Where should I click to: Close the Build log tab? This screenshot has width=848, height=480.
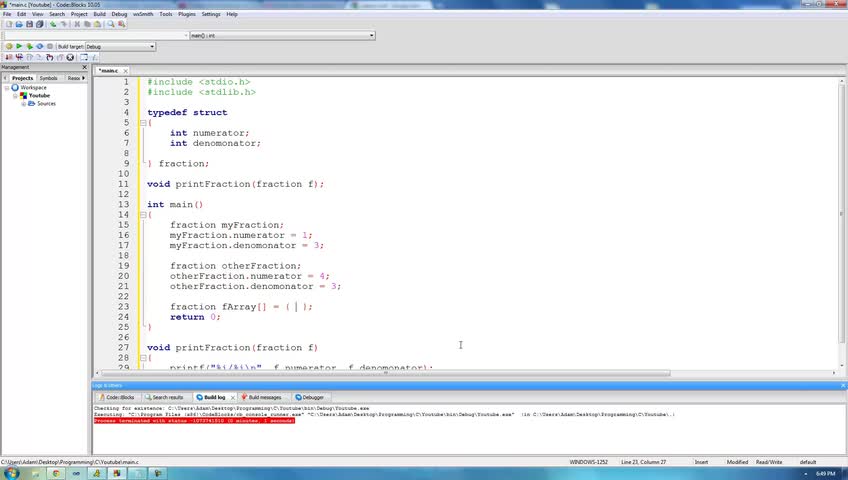(x=233, y=397)
